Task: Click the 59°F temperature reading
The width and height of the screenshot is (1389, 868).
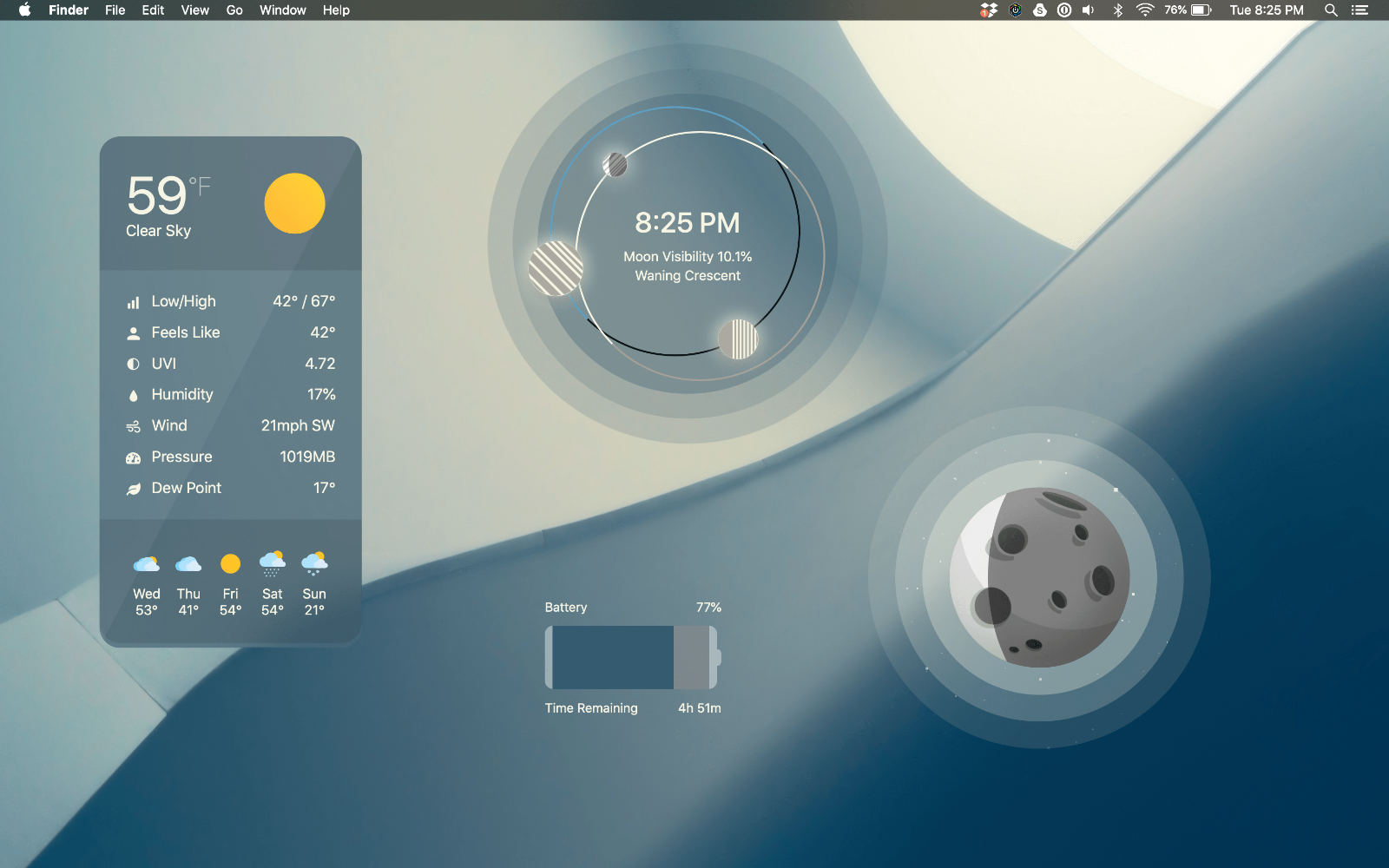Action: [x=168, y=195]
